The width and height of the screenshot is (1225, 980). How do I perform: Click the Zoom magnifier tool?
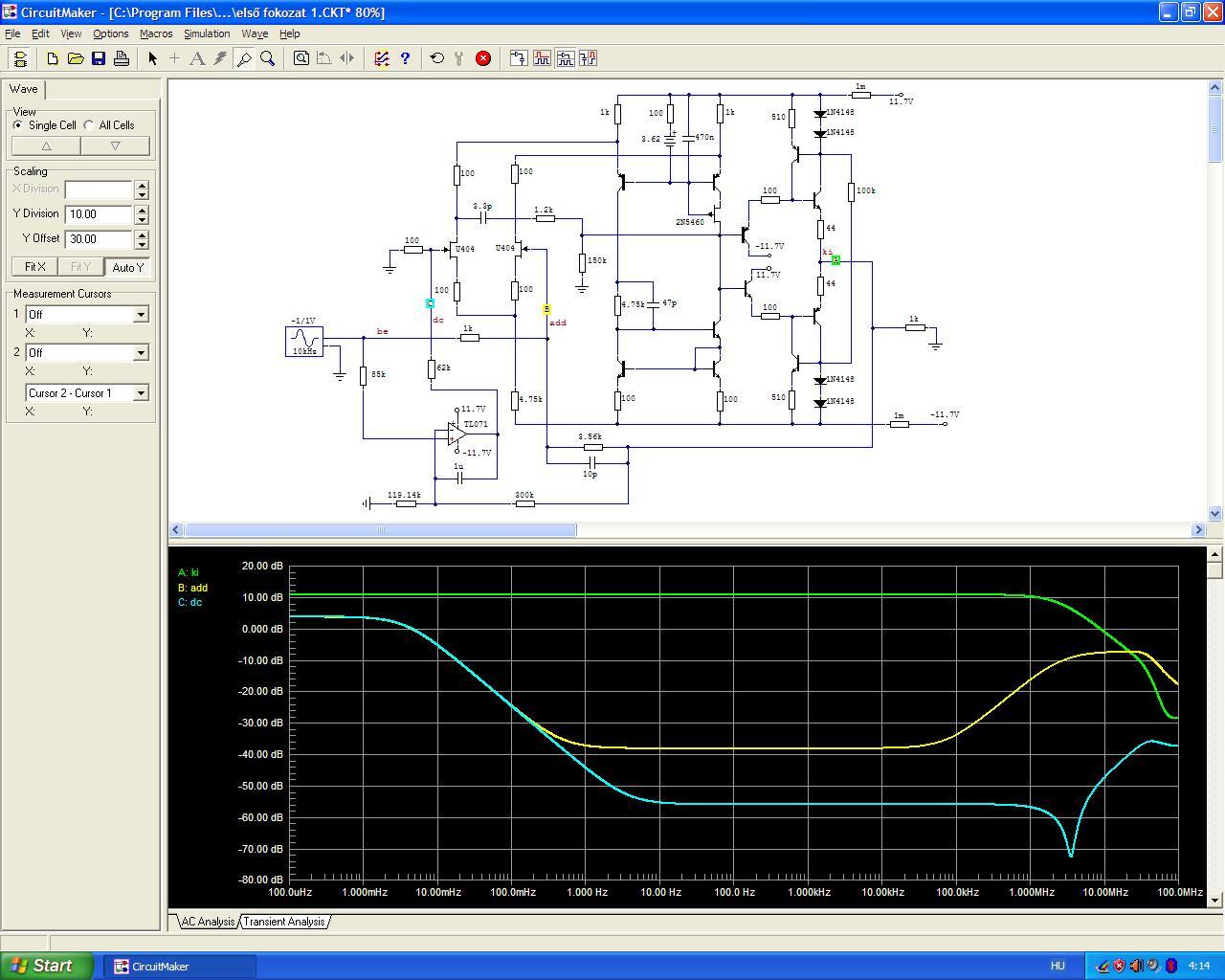(x=268, y=58)
